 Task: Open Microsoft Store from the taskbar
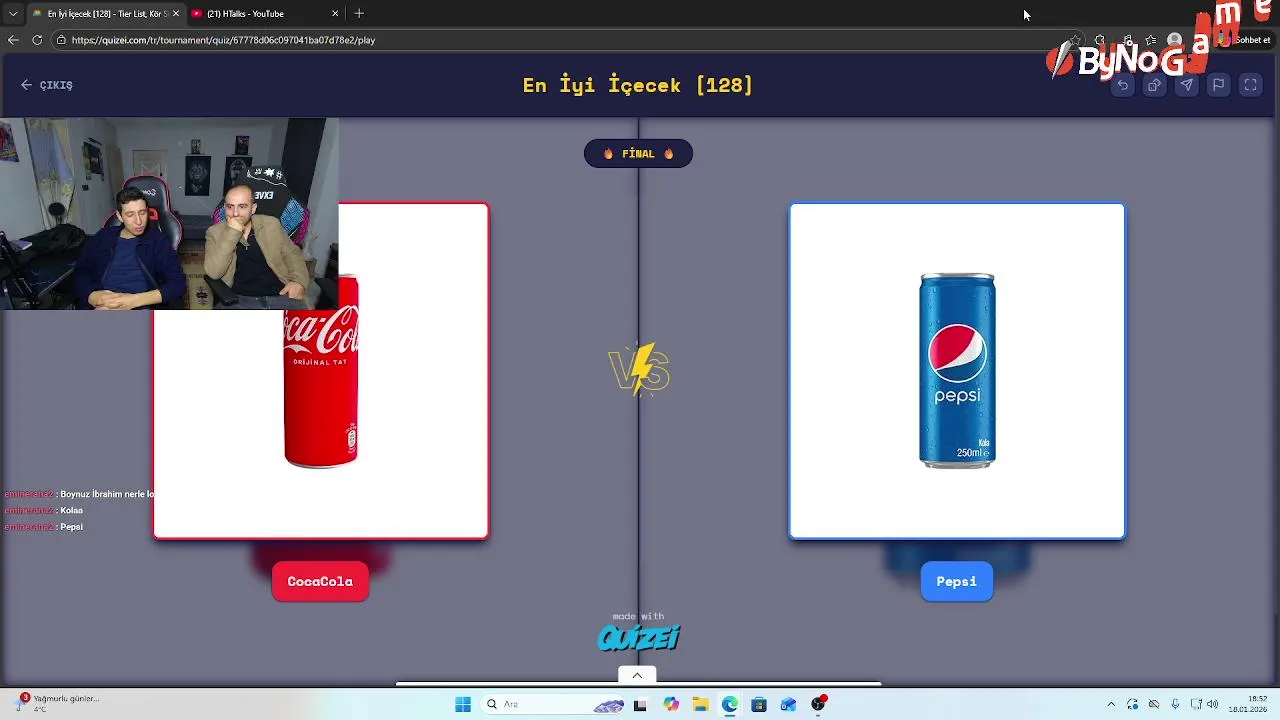759,704
